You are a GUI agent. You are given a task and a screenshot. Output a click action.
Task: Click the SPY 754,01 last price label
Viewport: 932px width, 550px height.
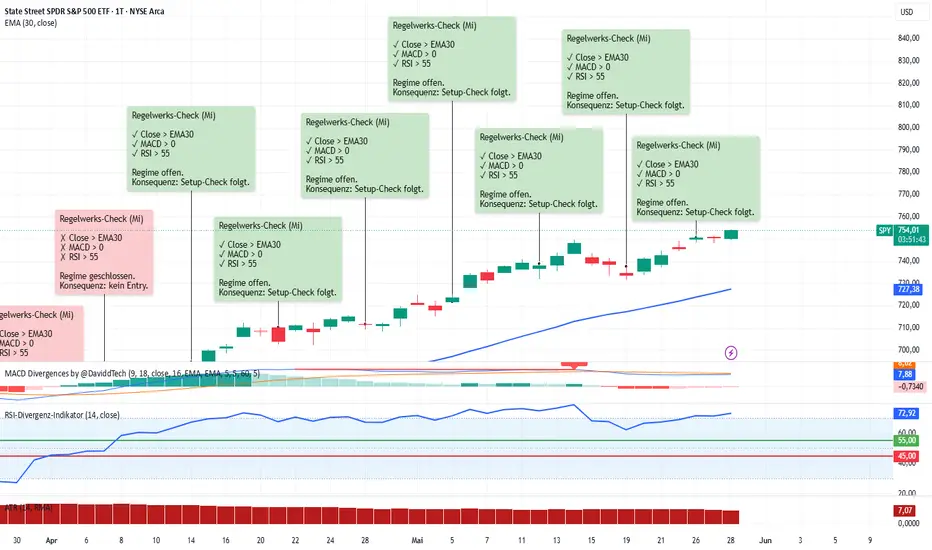pos(902,234)
